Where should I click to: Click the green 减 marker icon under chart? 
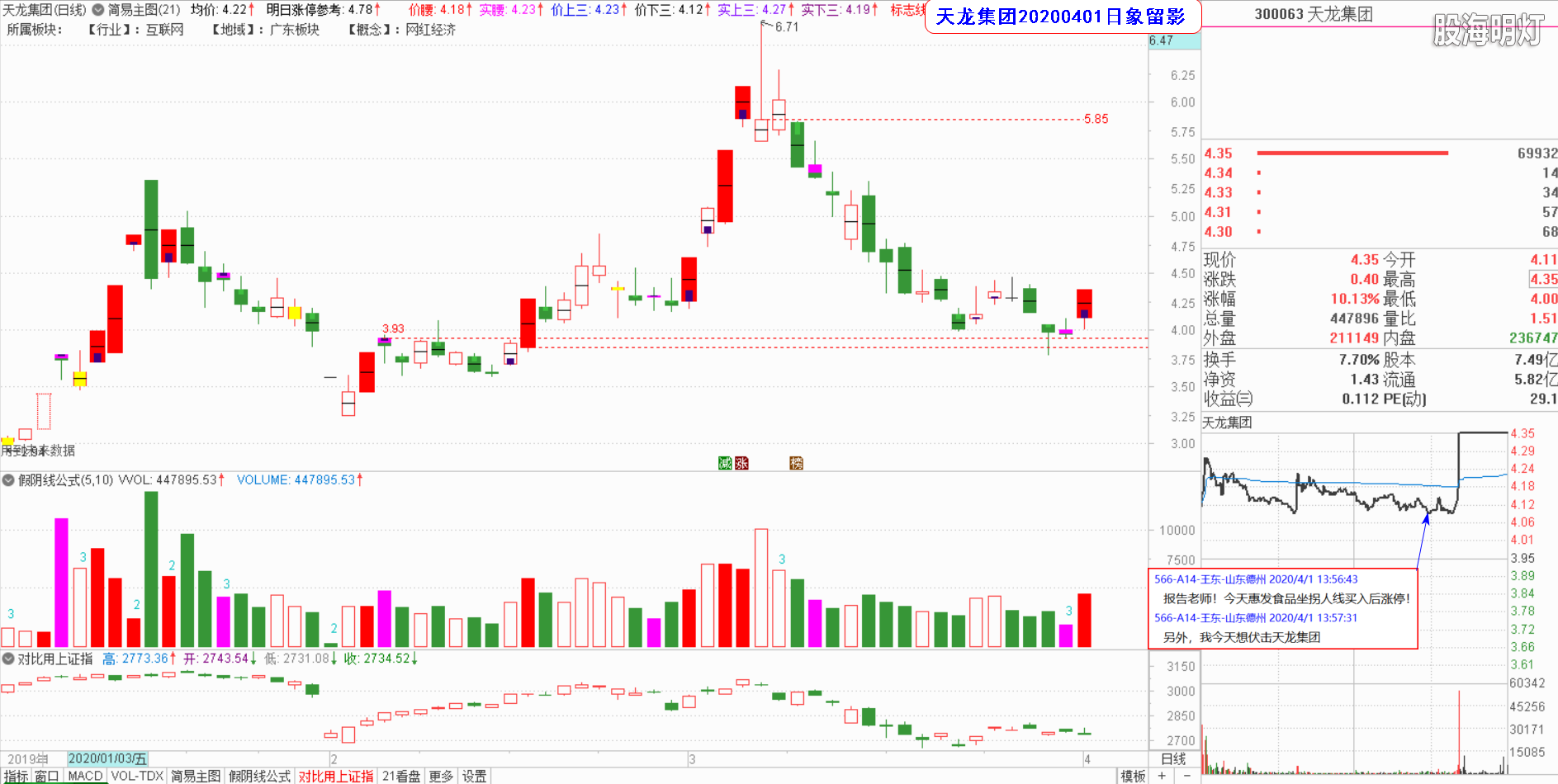tap(725, 463)
